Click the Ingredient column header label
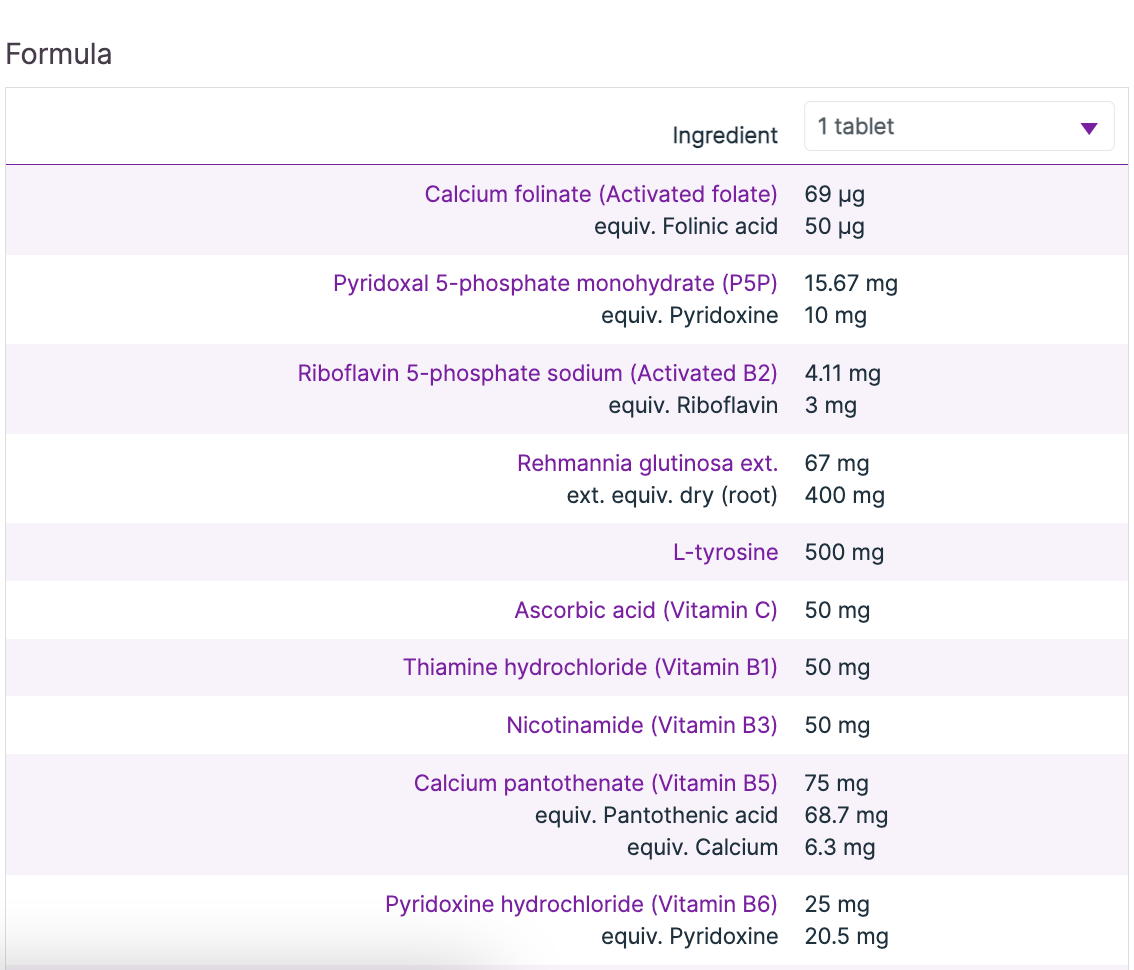Screen dimensions: 1134x970 click(x=724, y=136)
